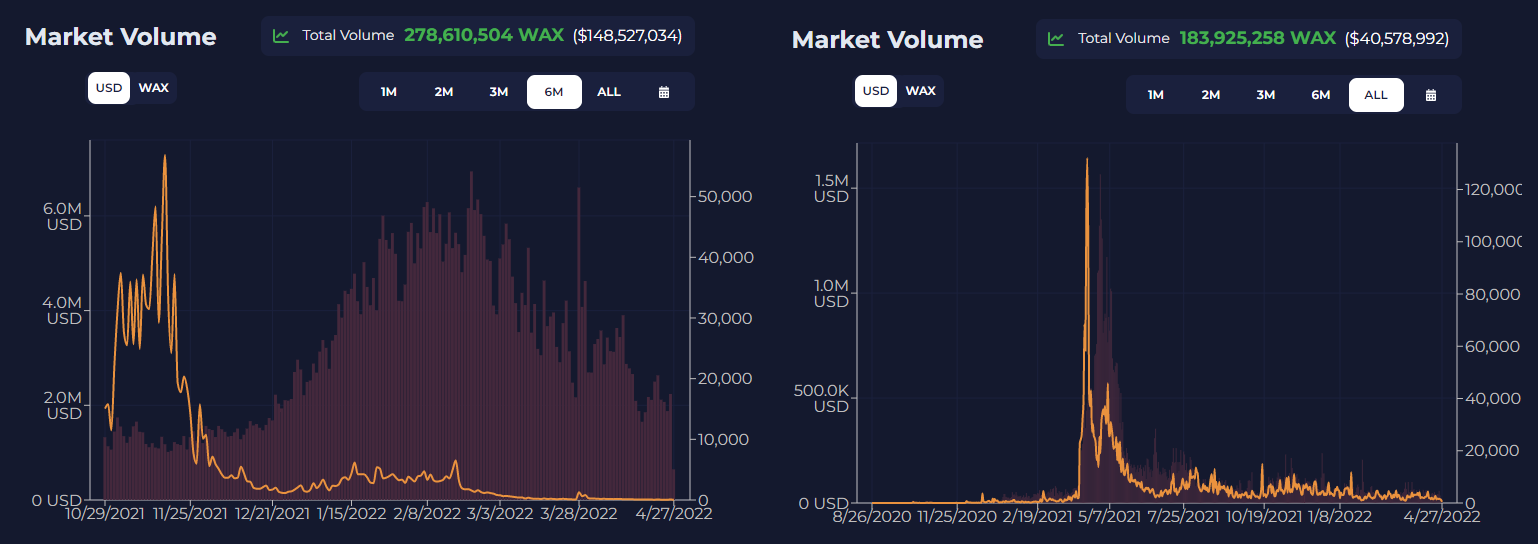Click the 500.0K USD axis label

820,398
